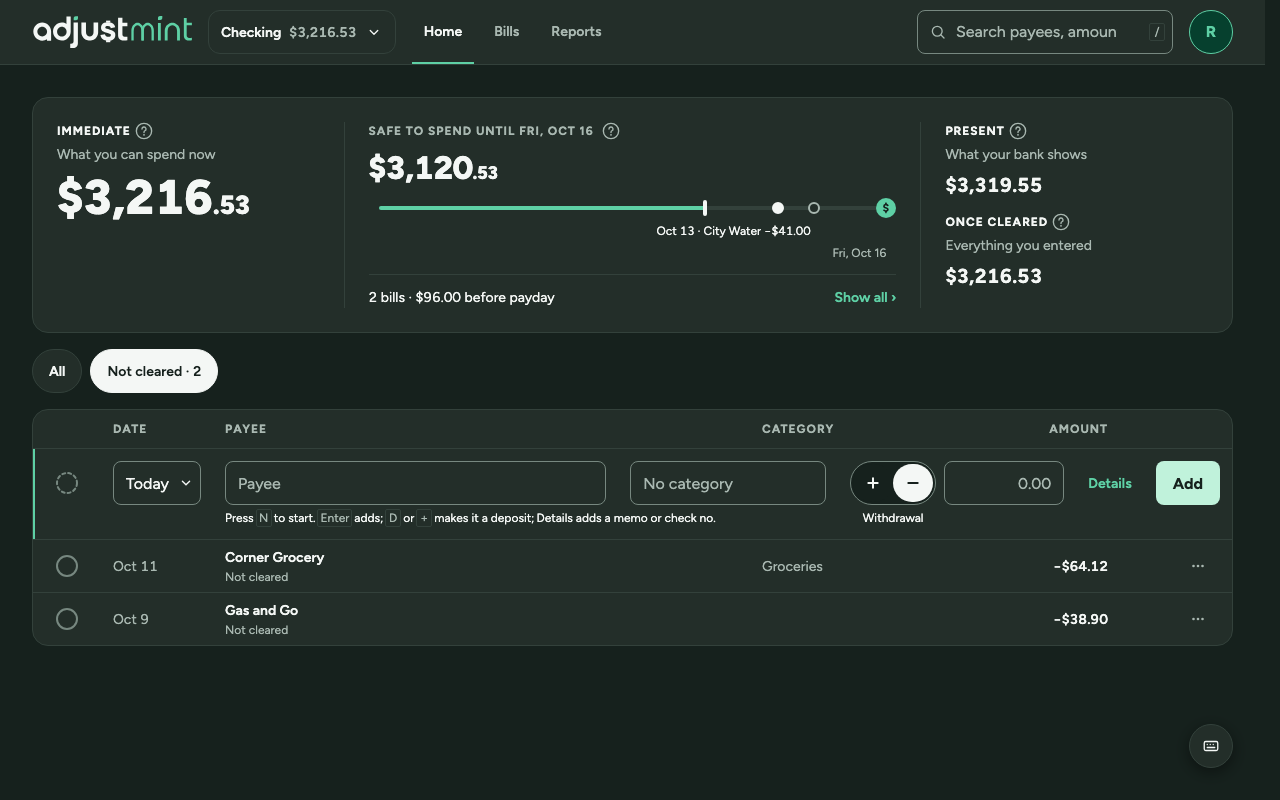Expand the Today date dropdown
The height and width of the screenshot is (800, 1280).
157,483
